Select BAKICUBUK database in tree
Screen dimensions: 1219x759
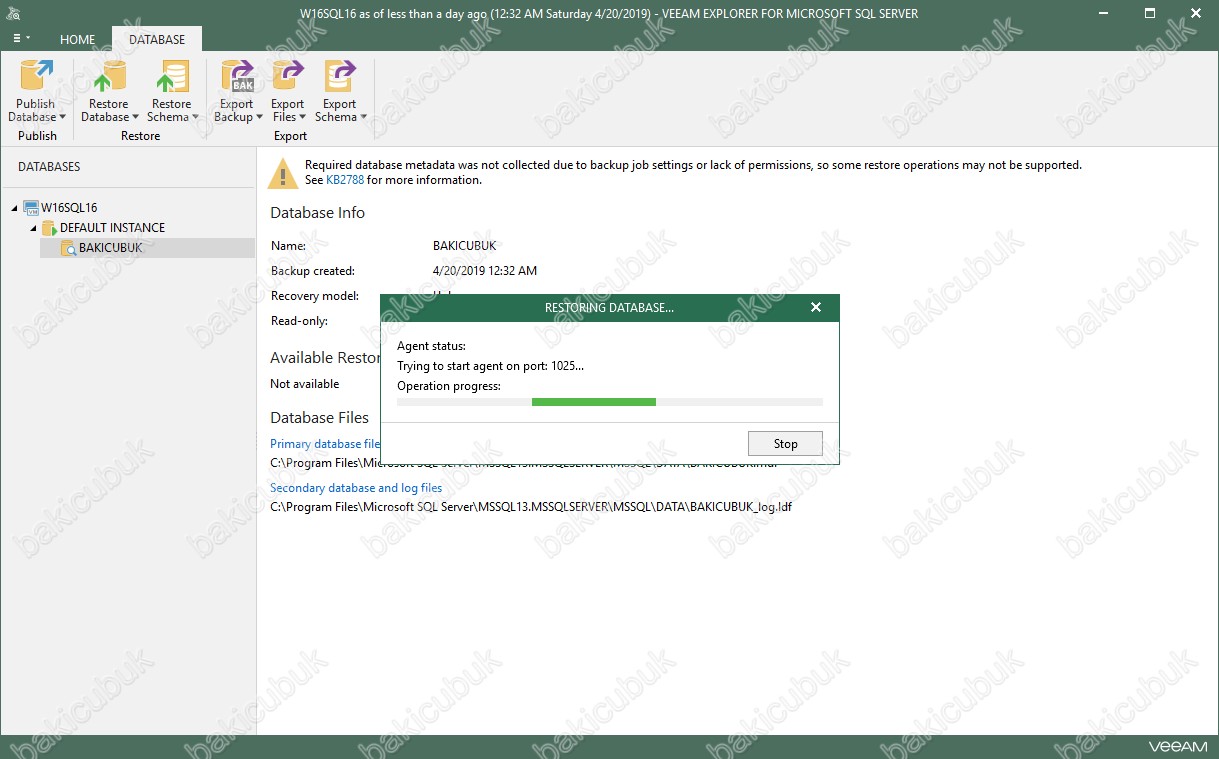tap(111, 248)
